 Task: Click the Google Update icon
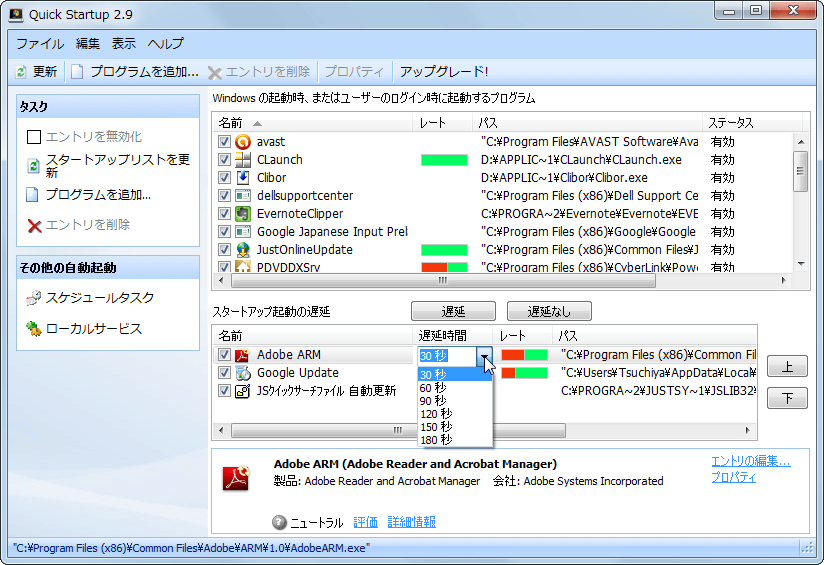click(x=242, y=373)
